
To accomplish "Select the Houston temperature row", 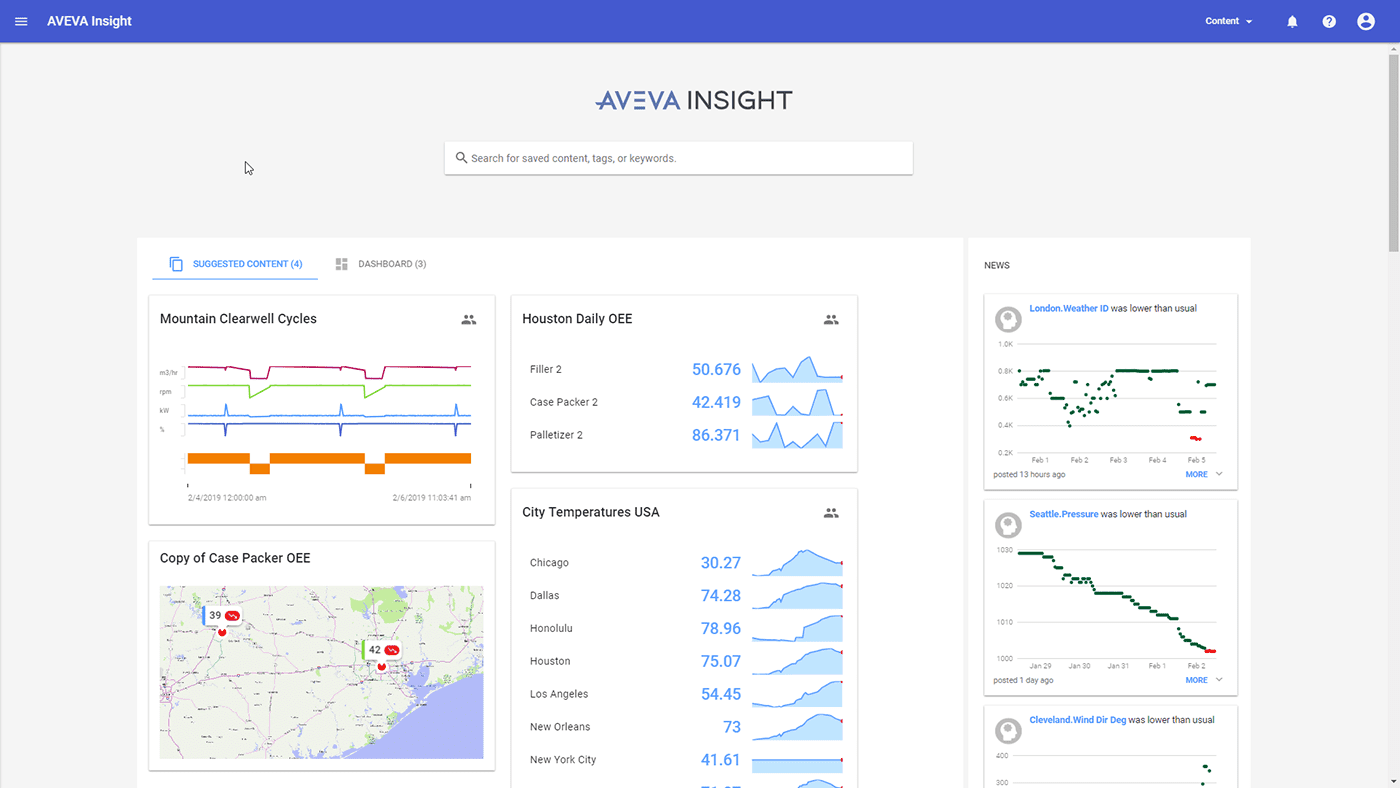I will 685,661.
